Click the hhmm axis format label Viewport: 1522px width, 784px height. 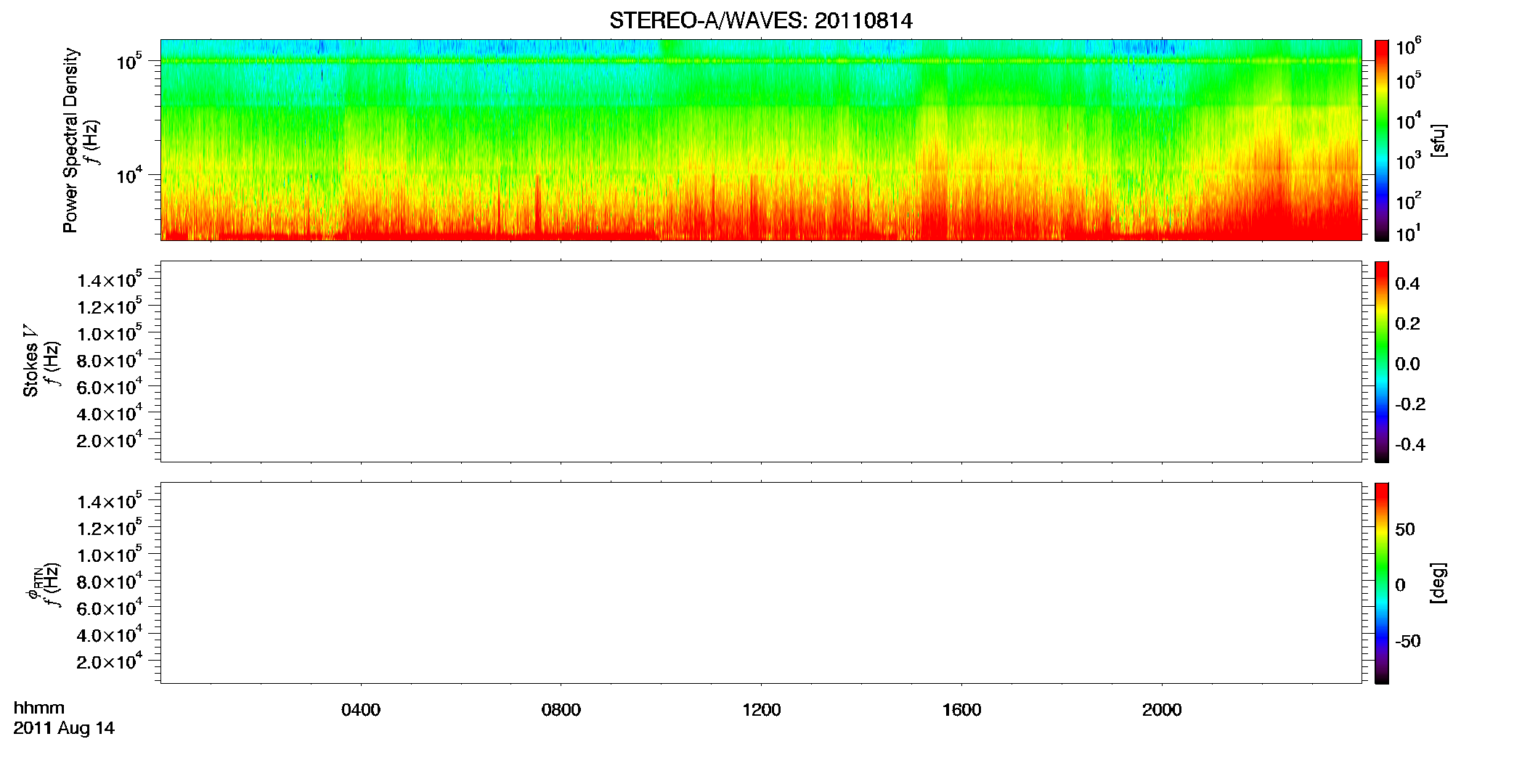[39, 708]
